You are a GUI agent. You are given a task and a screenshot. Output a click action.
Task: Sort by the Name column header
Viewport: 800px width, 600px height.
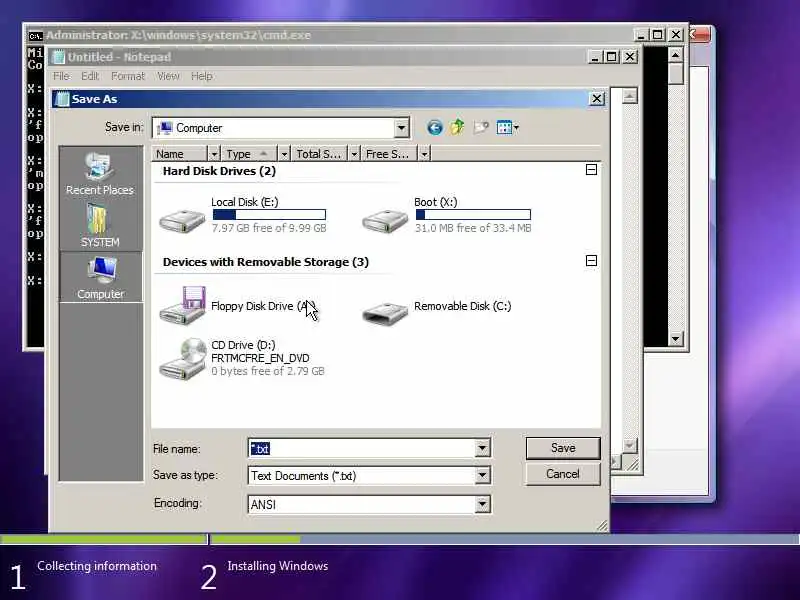(180, 154)
